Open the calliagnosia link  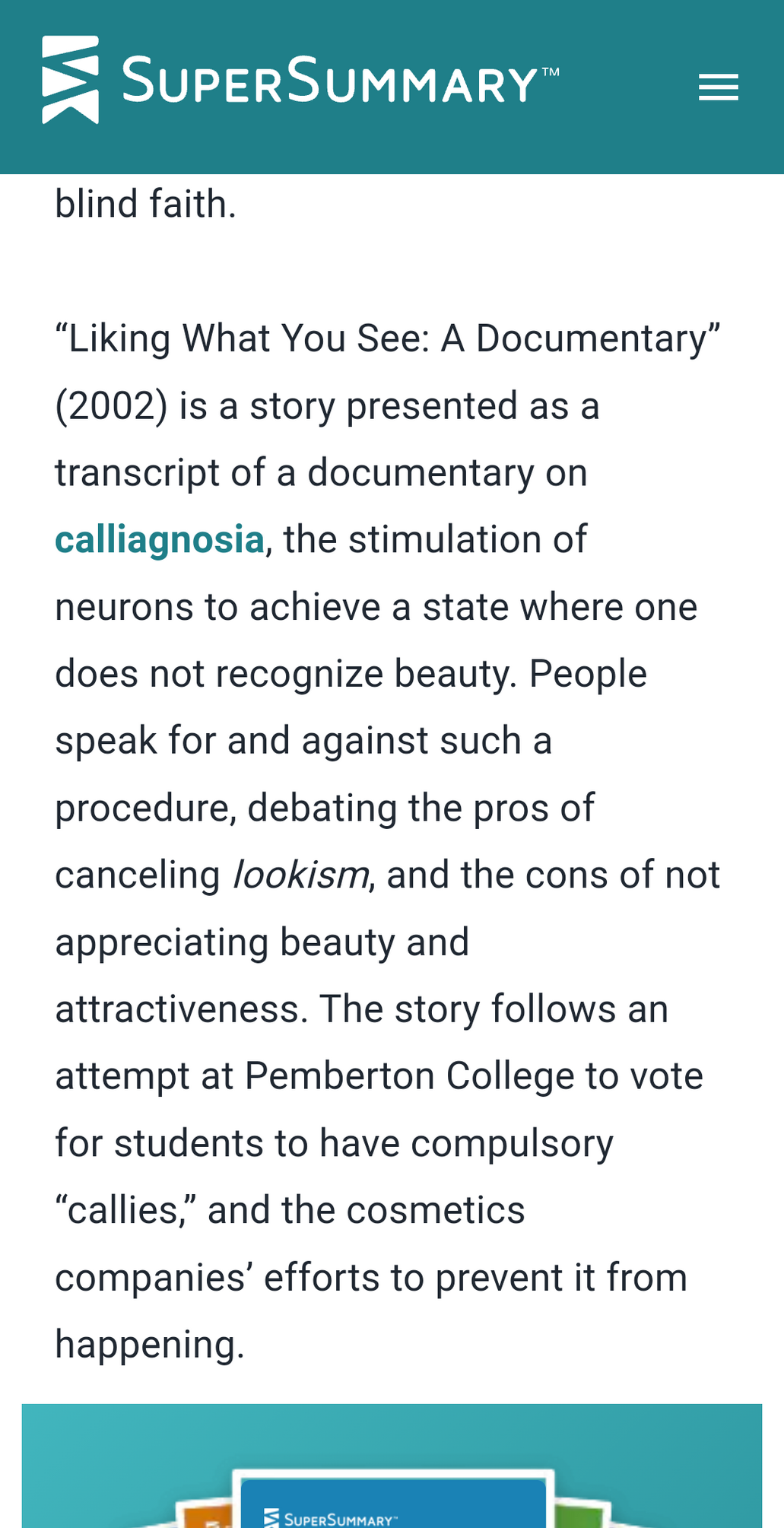point(160,540)
